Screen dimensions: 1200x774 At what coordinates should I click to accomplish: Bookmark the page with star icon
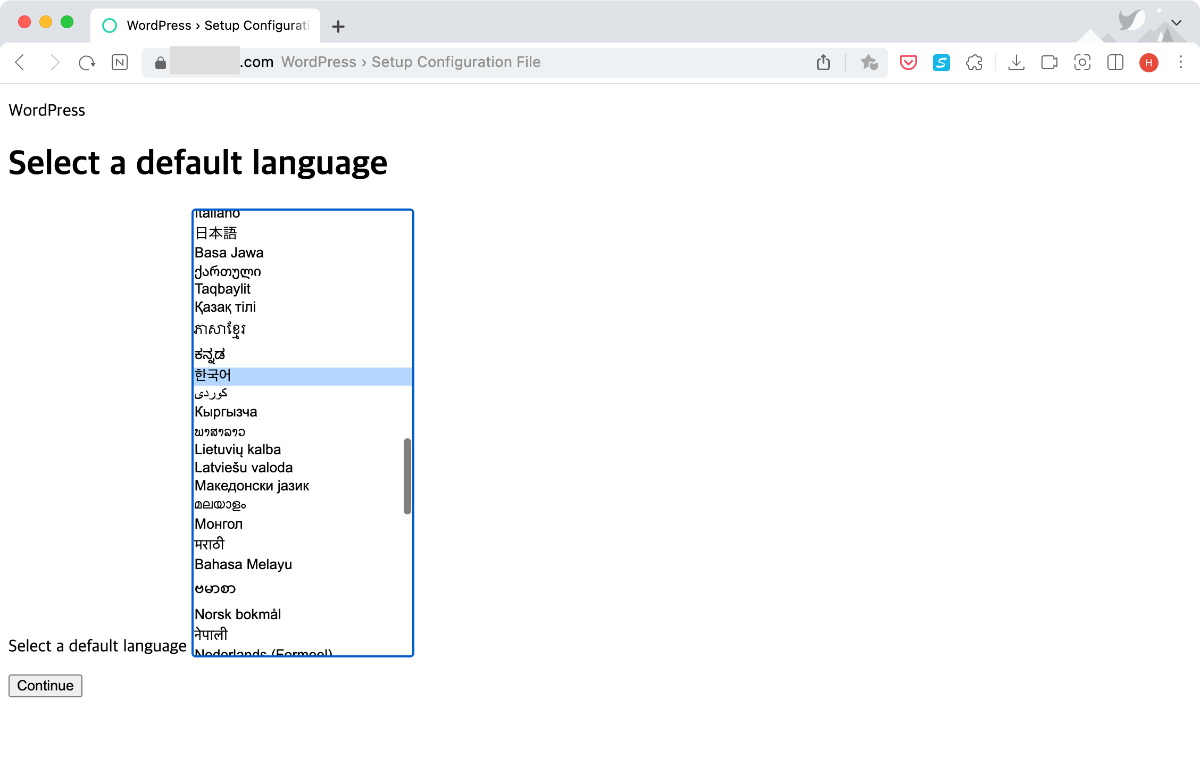pos(869,62)
